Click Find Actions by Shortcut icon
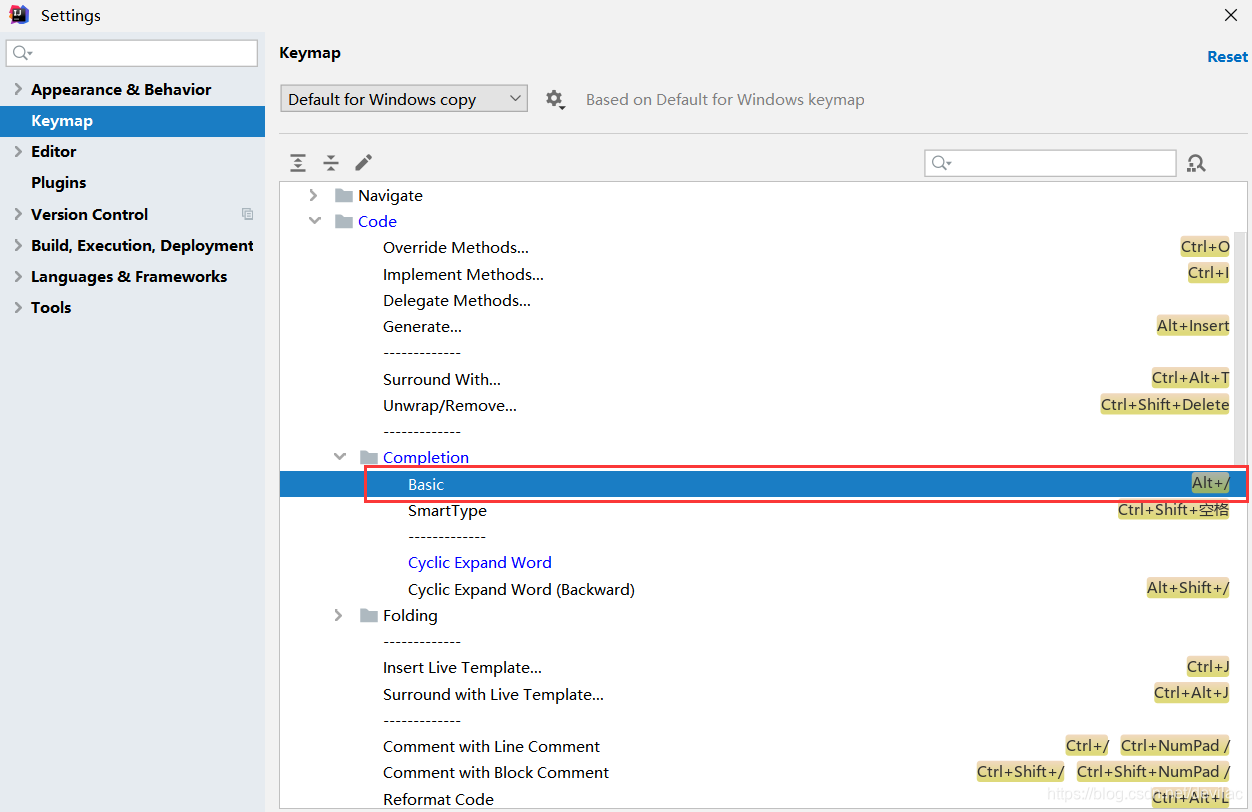The width and height of the screenshot is (1252, 812). pos(1196,163)
